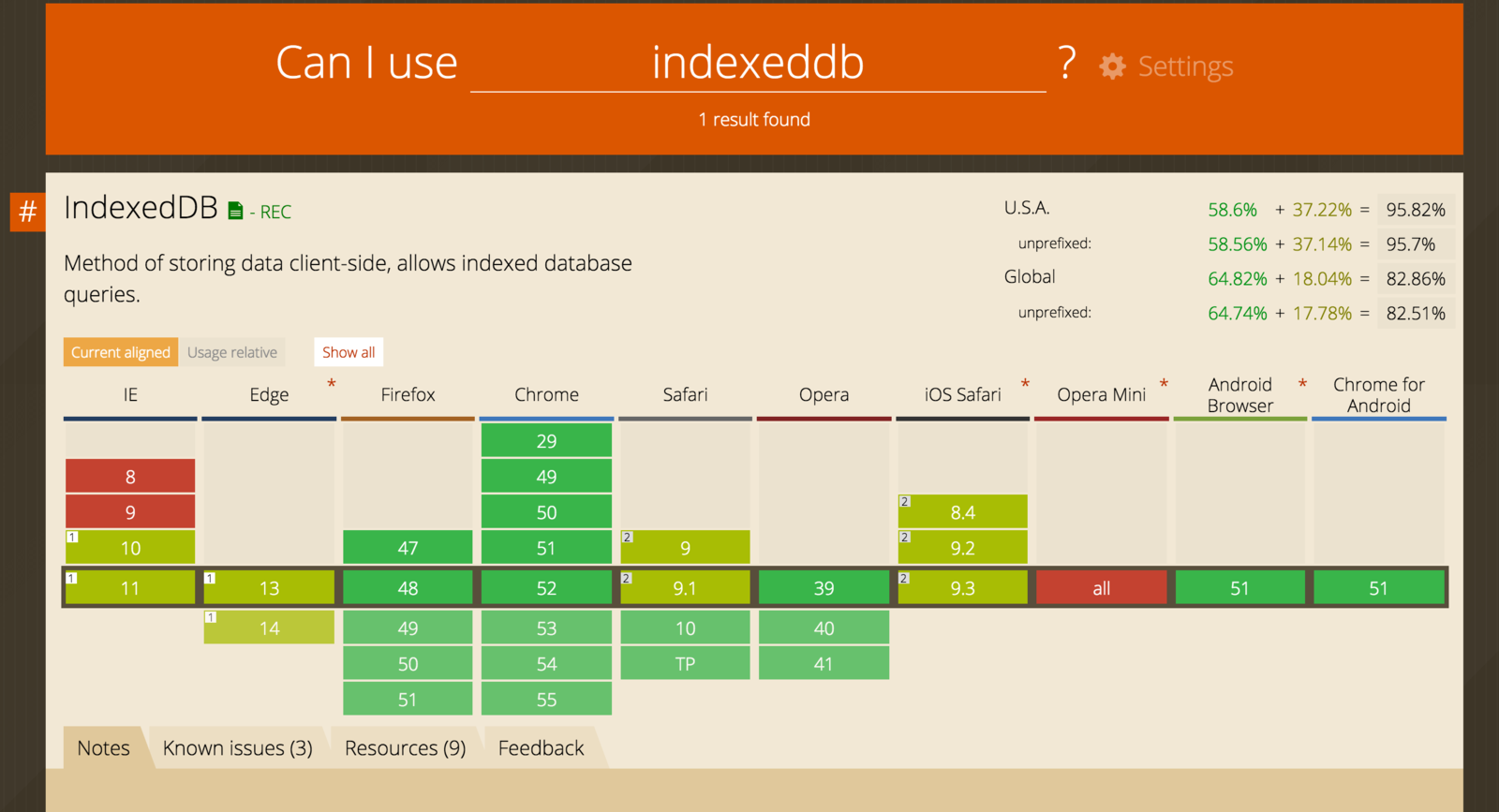1499x812 pixels.
Task: Click the IE 10 cell
Action: click(x=130, y=548)
